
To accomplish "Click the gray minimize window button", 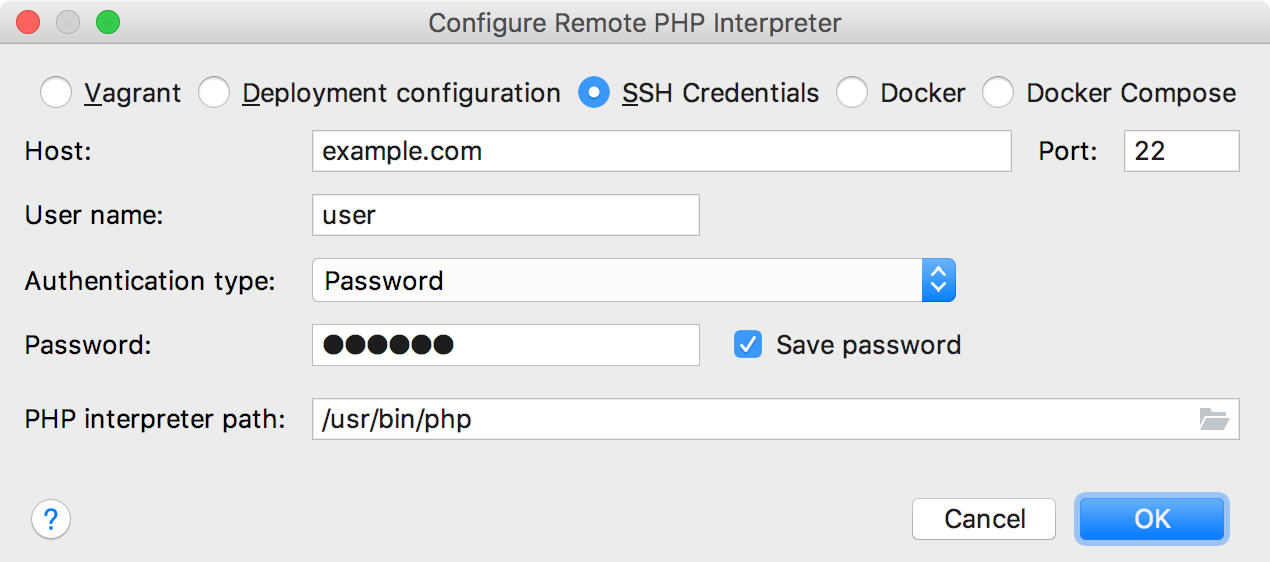I will click(68, 22).
